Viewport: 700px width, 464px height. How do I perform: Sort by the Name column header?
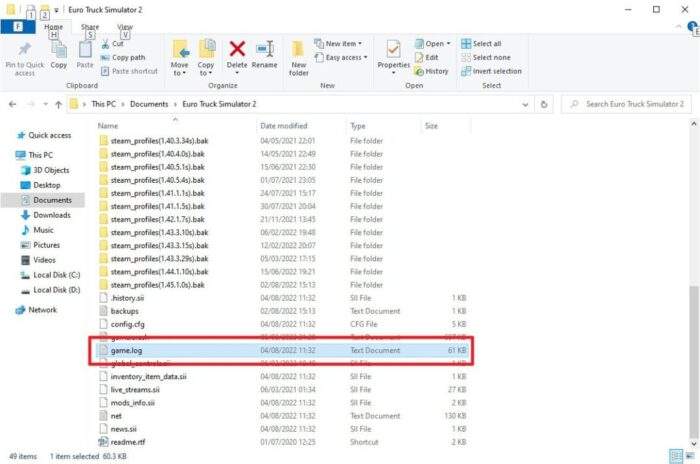coord(108,126)
